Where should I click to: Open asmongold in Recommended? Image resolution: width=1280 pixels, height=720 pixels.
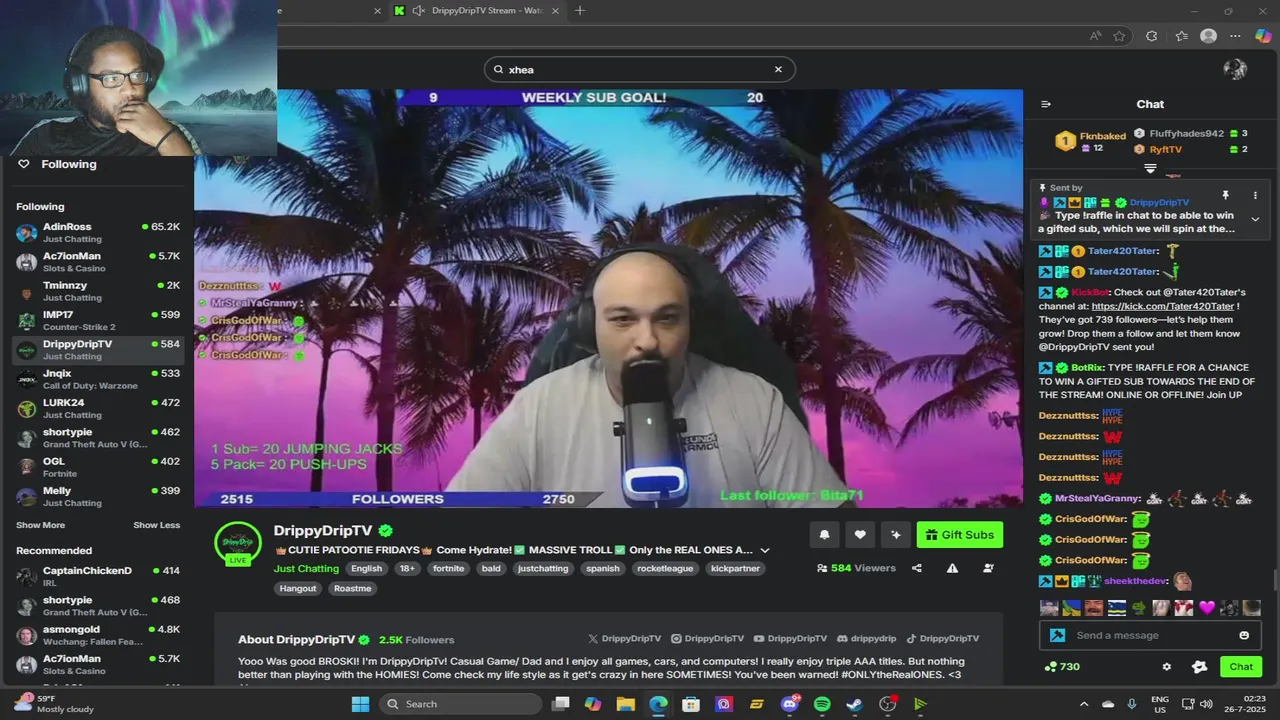tap(98, 635)
